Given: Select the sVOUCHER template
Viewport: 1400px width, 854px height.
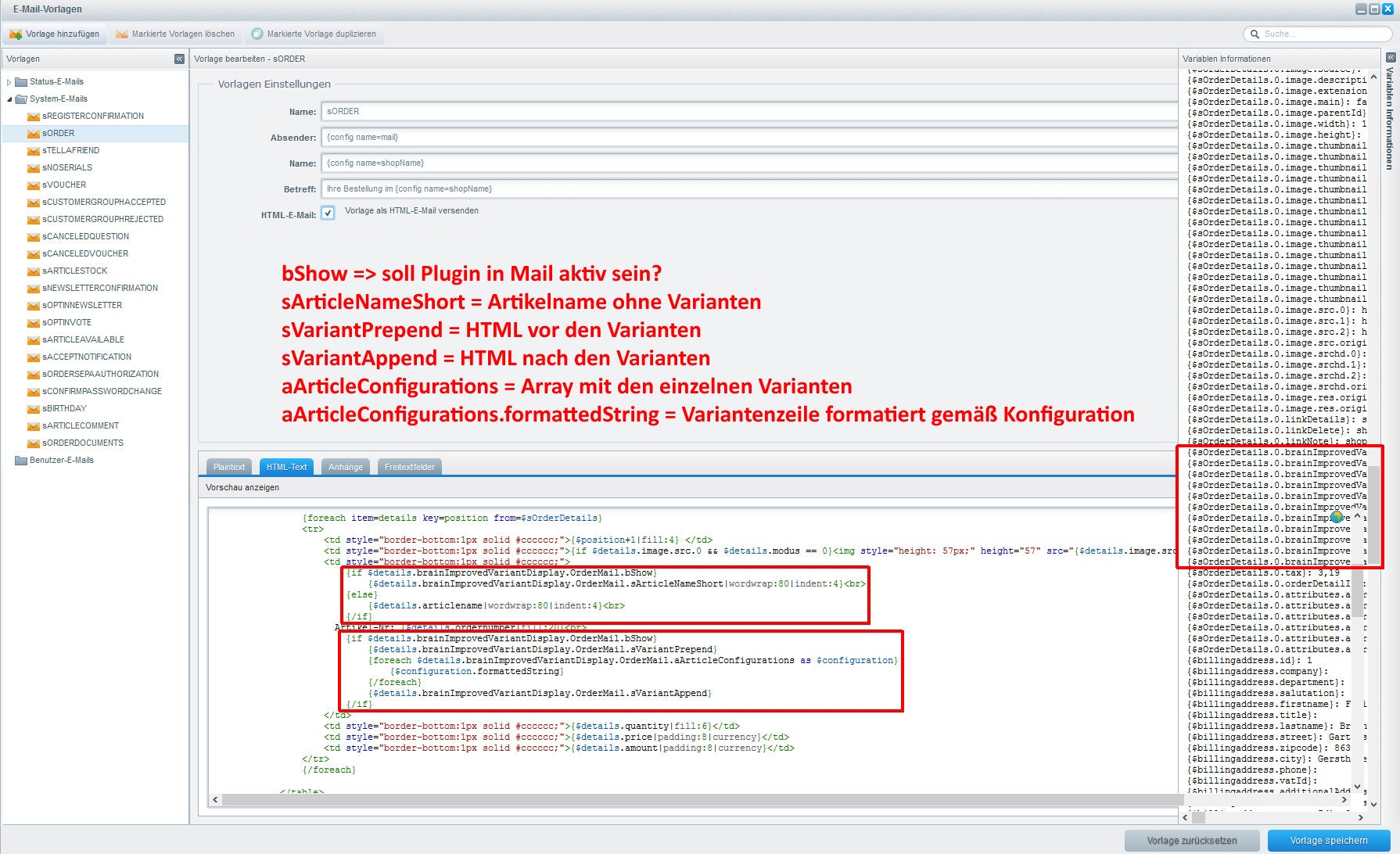Looking at the screenshot, I should point(64,185).
